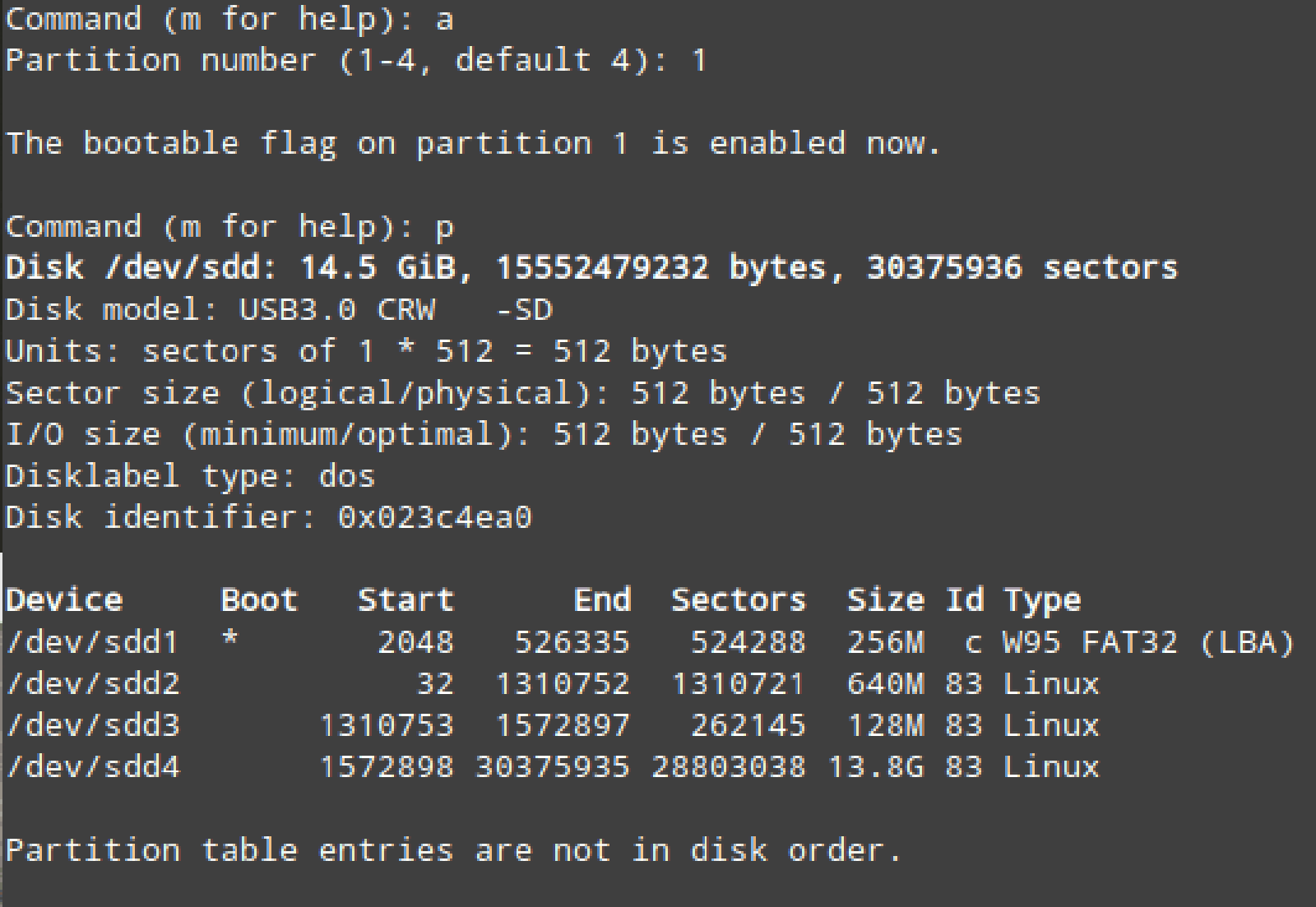1316x907 pixels.
Task: Click the Sectors column header
Action: (738, 600)
